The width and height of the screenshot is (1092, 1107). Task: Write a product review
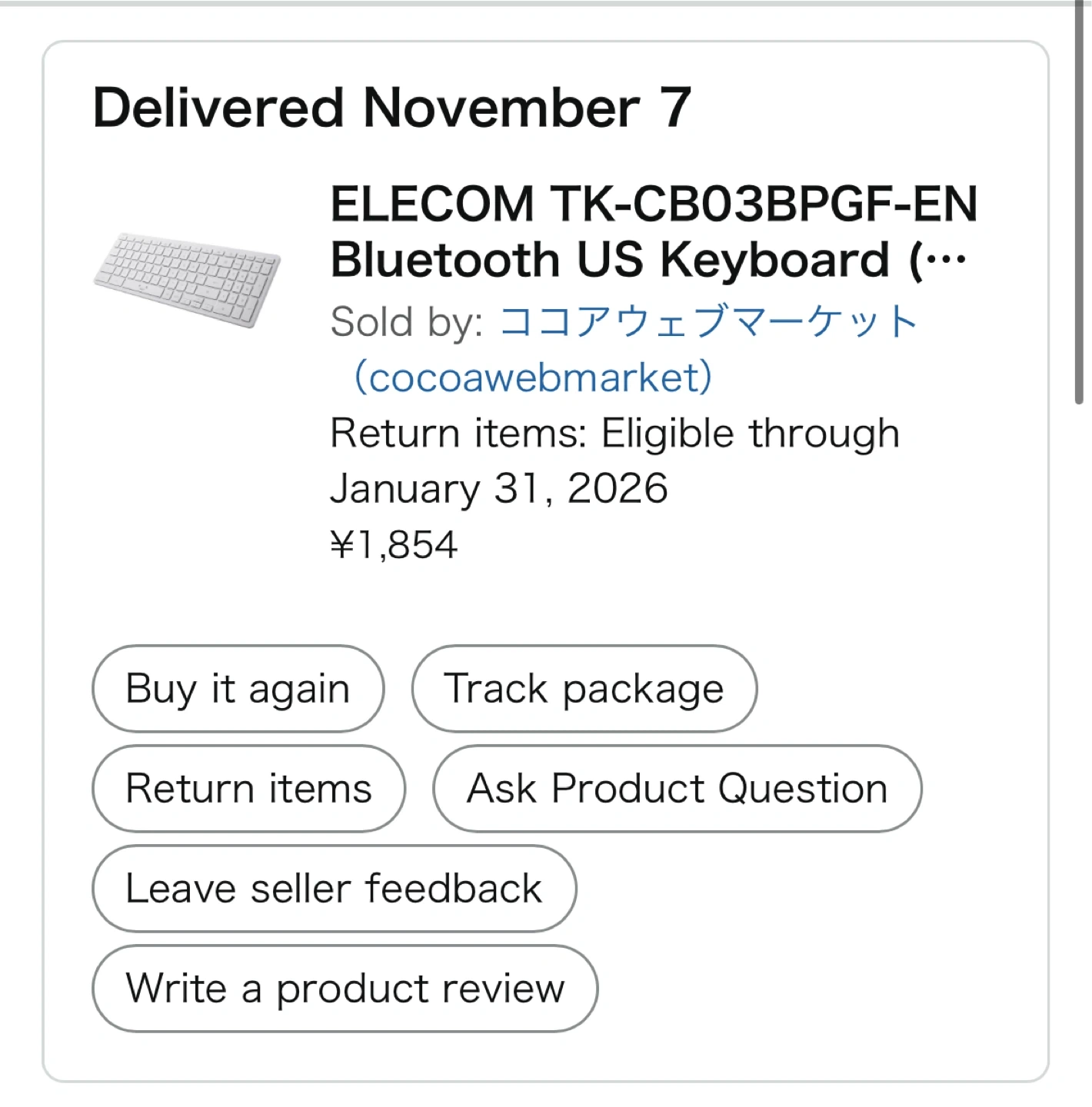[345, 989]
